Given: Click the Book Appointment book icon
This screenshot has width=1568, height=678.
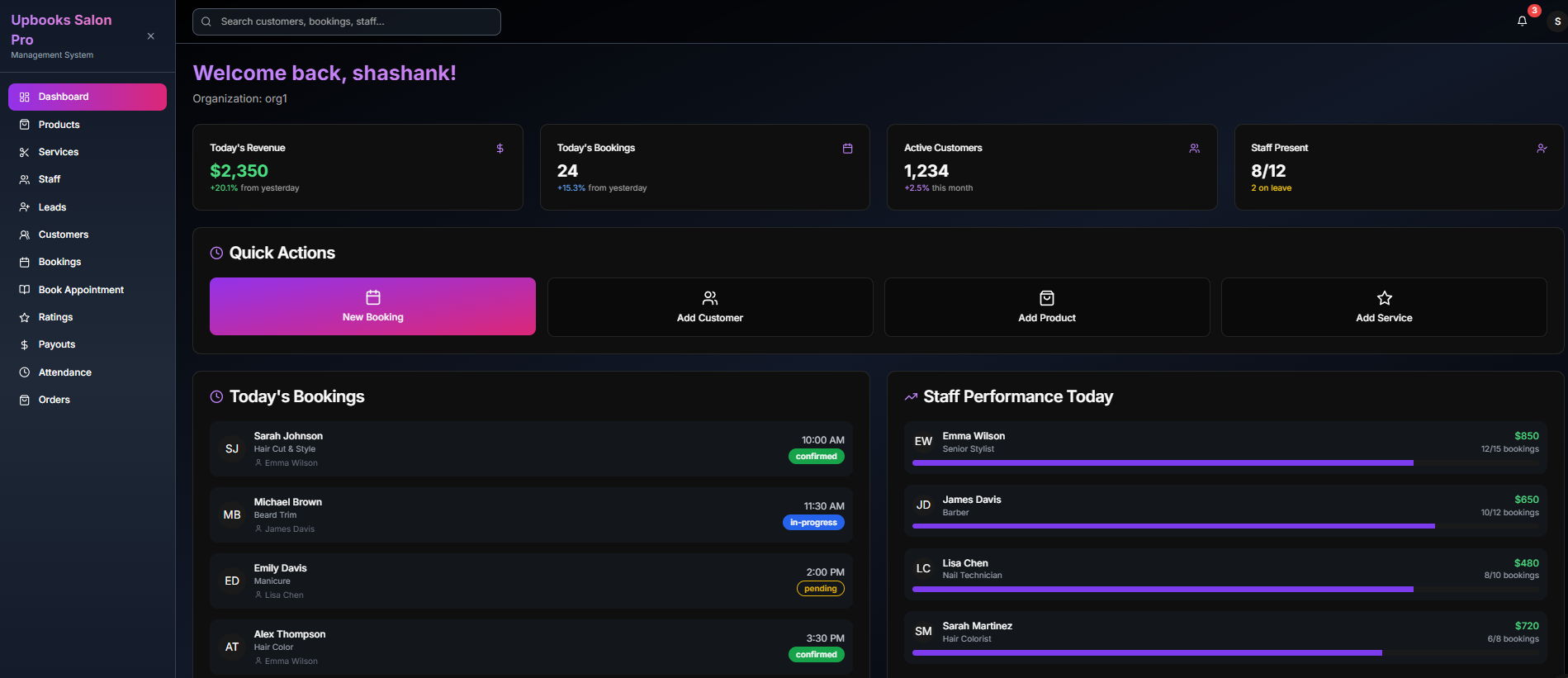Looking at the screenshot, I should coord(24,290).
